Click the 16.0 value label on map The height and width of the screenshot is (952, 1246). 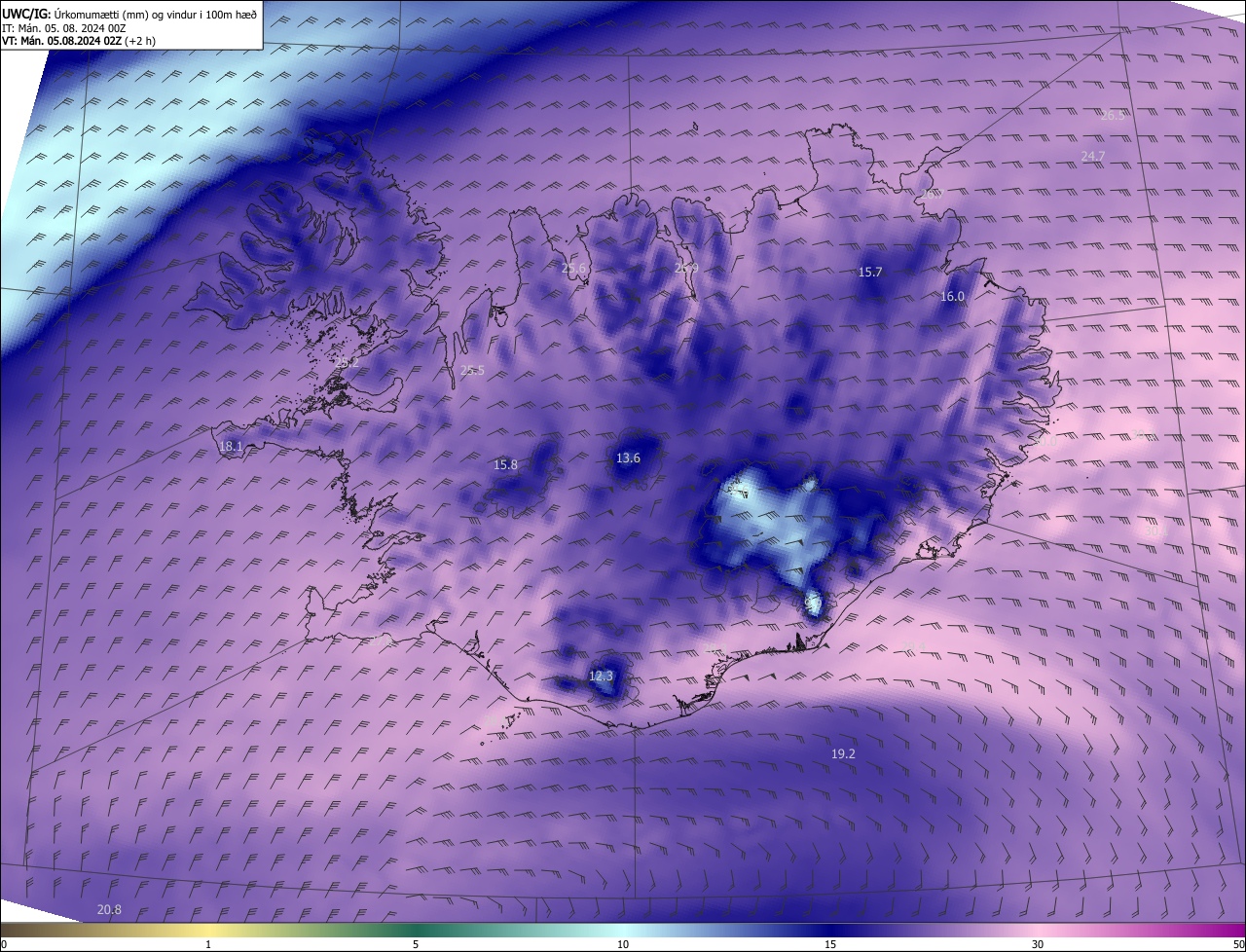(x=952, y=297)
